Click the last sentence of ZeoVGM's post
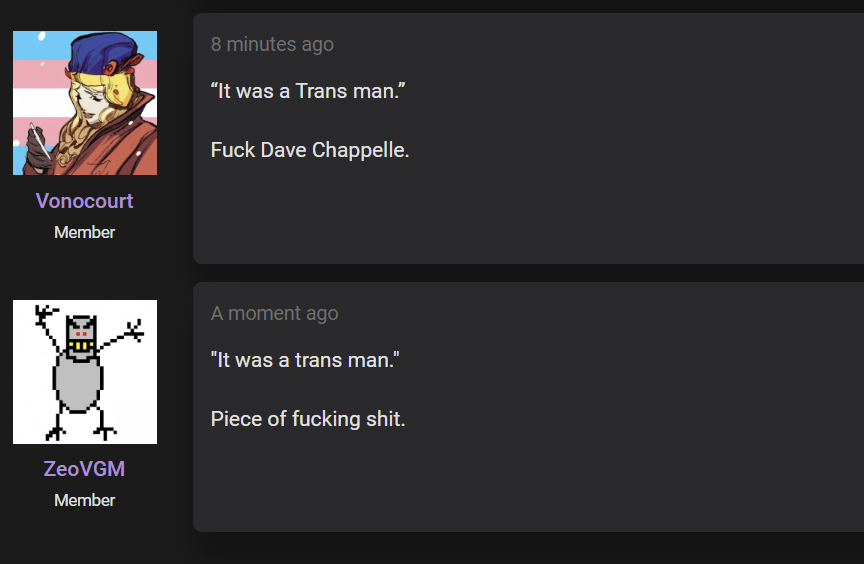Image resolution: width=864 pixels, height=564 pixels. pyautogui.click(x=308, y=419)
